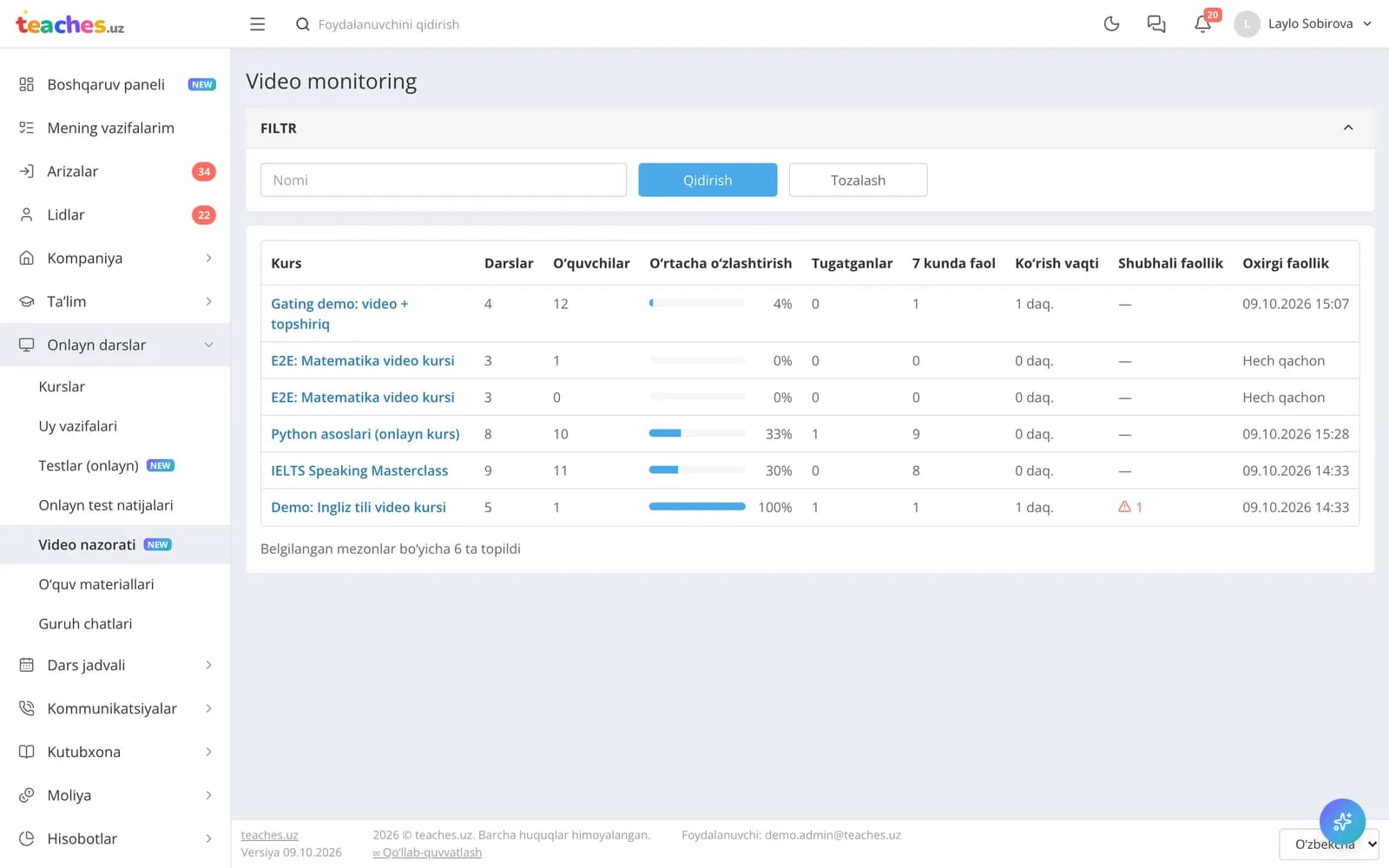Open Onlayn test natijalari submenu item
Image resolution: width=1389 pixels, height=868 pixels.
(106, 505)
